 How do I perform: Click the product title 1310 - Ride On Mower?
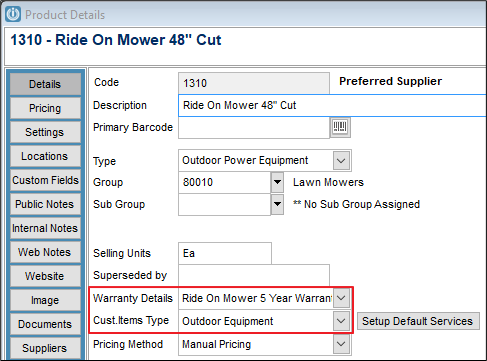[116, 40]
